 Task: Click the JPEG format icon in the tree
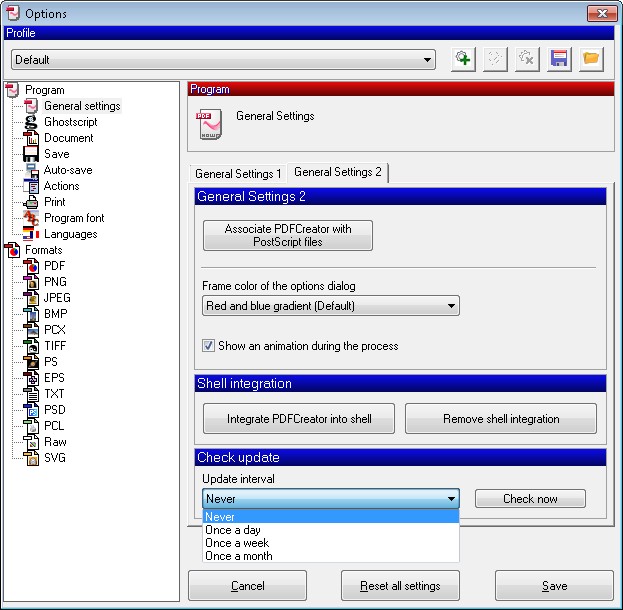31,298
